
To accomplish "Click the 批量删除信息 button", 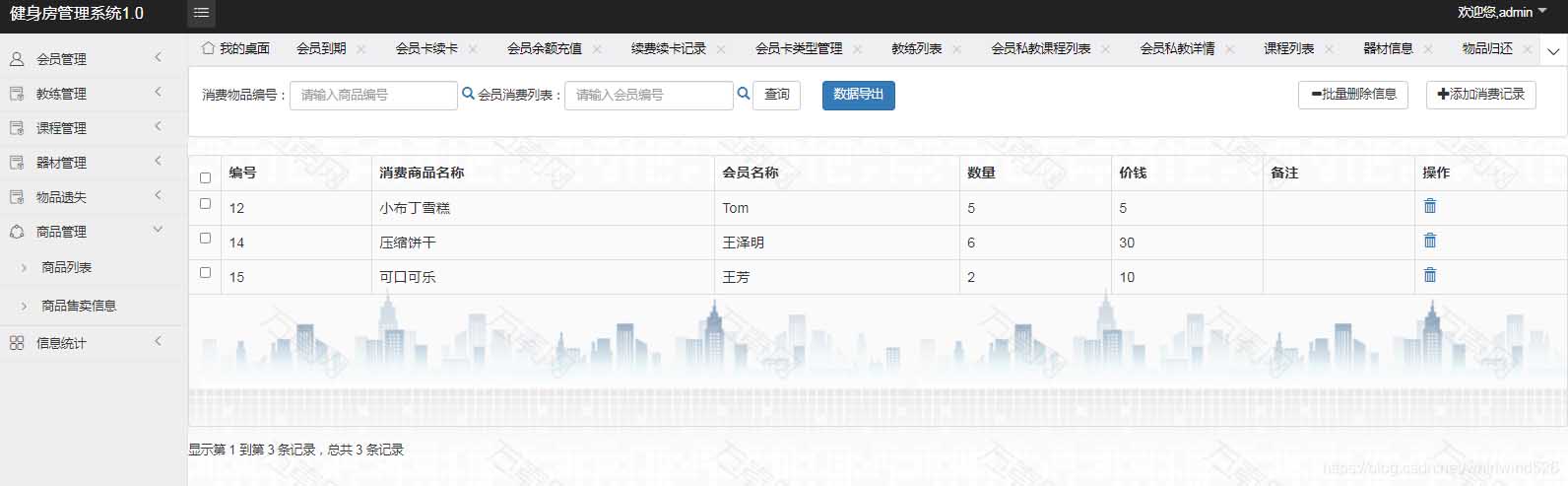I will coord(1353,95).
